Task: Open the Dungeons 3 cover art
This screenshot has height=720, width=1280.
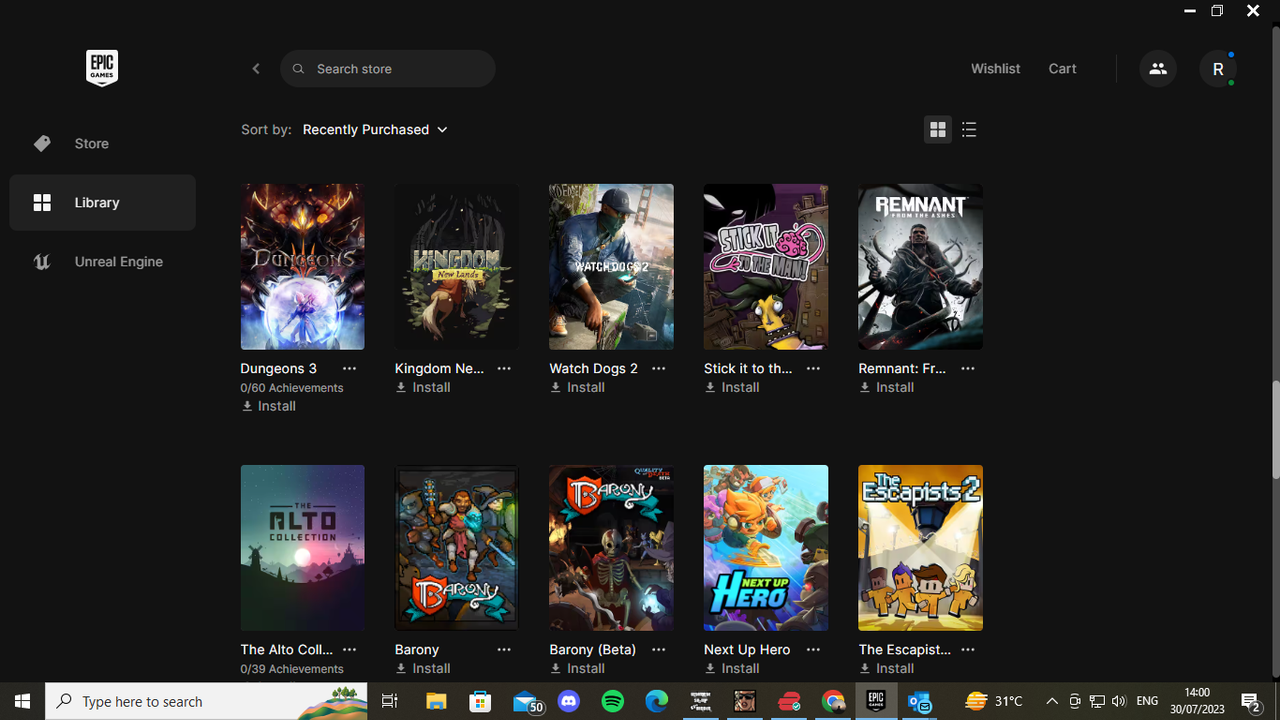Action: 302,267
